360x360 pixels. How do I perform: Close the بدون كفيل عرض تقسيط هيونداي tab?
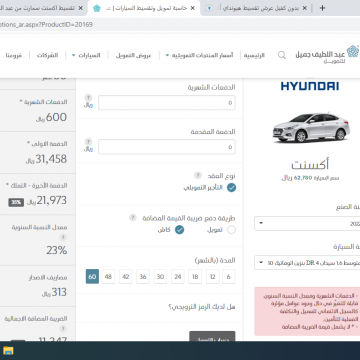(x=304, y=8)
